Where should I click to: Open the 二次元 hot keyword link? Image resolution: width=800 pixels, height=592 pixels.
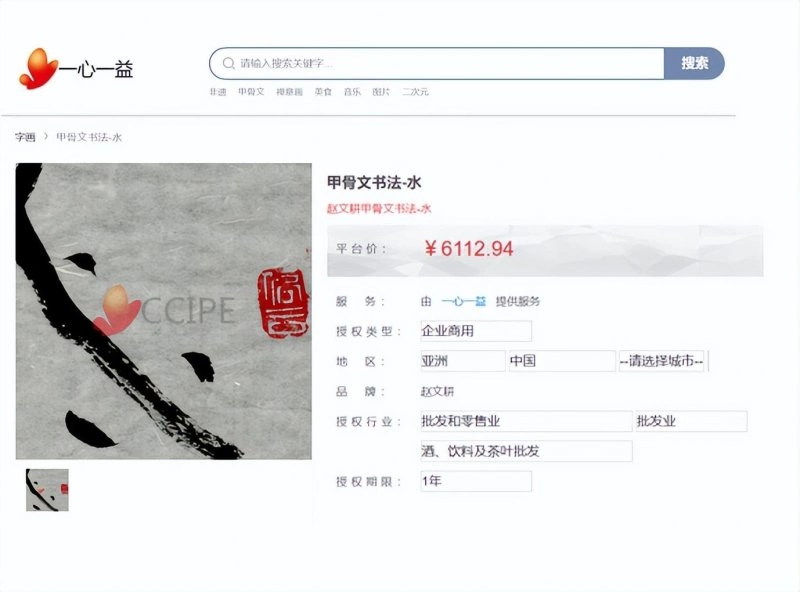[415, 92]
